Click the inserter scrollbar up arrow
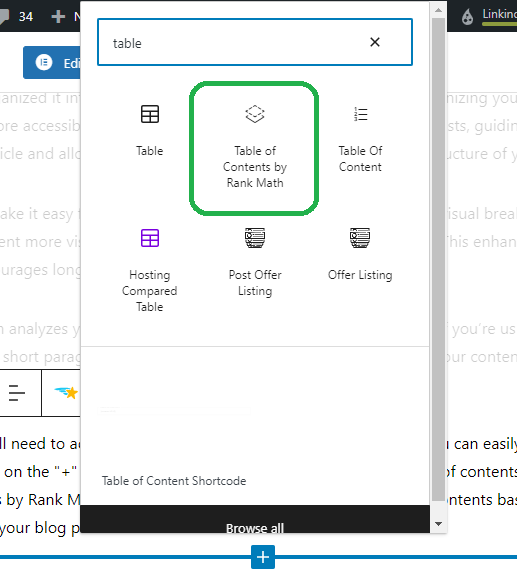517x576 pixels. click(x=438, y=10)
